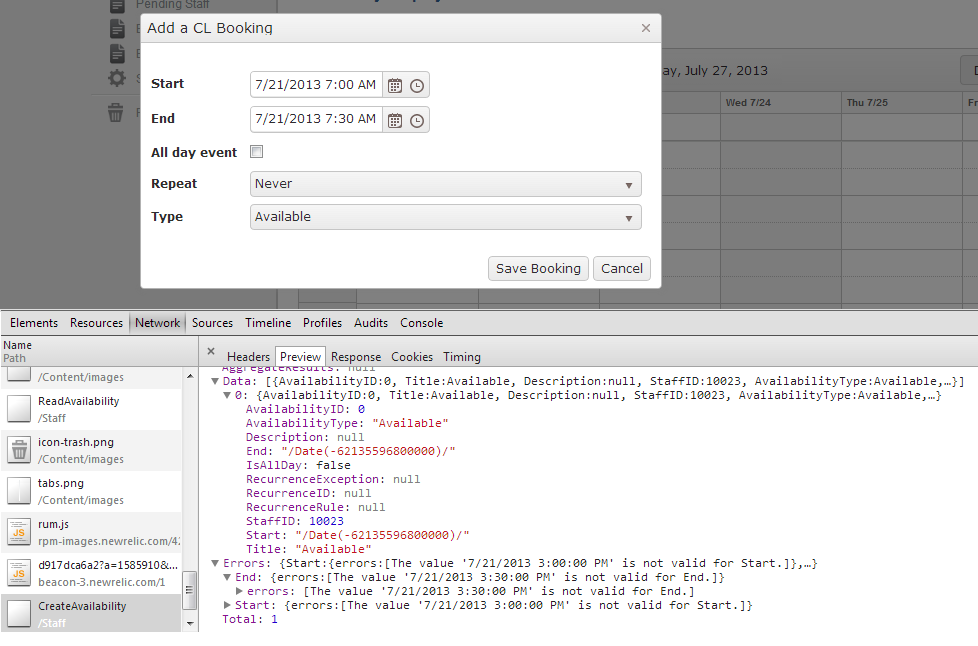Click the Total: 1 line
Viewport: 978px width, 646px height.
tap(250, 619)
